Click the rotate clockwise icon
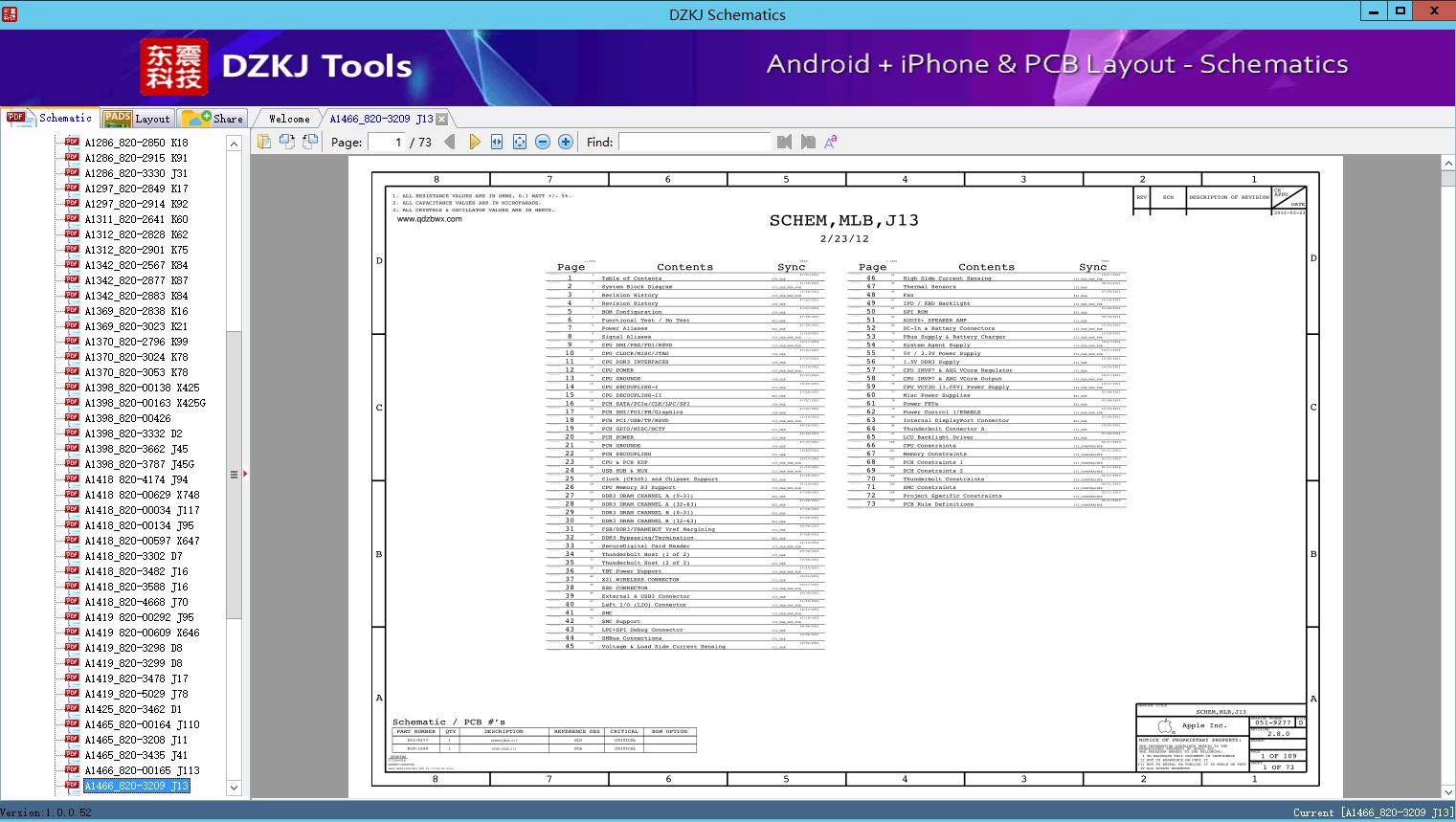This screenshot has width=1456, height=822. pos(287,142)
